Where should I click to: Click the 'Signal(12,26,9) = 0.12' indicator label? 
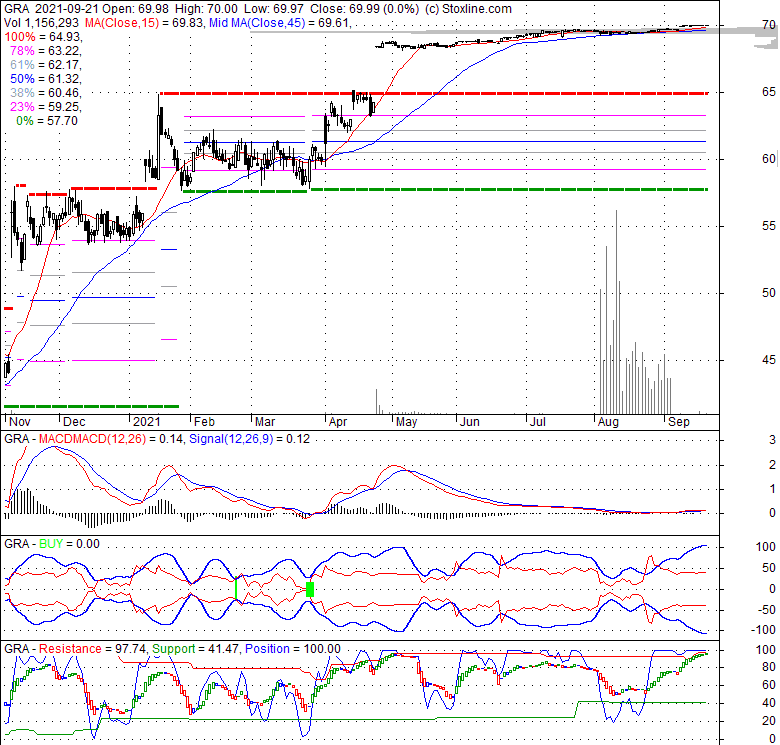click(x=249, y=439)
